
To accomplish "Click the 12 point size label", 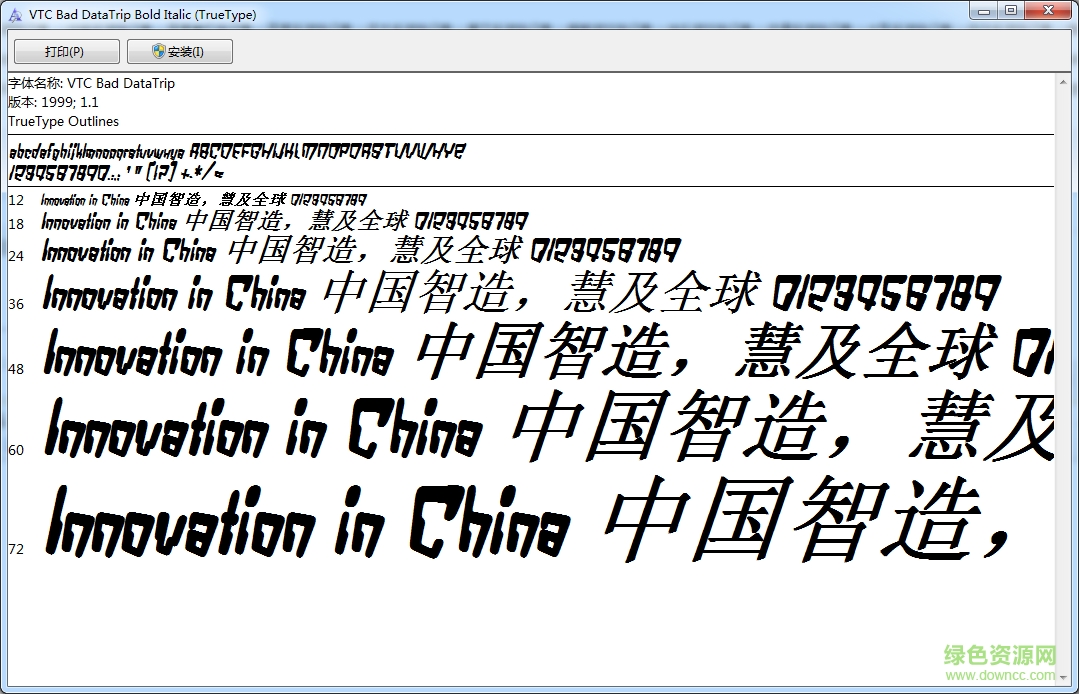I will [x=16, y=200].
